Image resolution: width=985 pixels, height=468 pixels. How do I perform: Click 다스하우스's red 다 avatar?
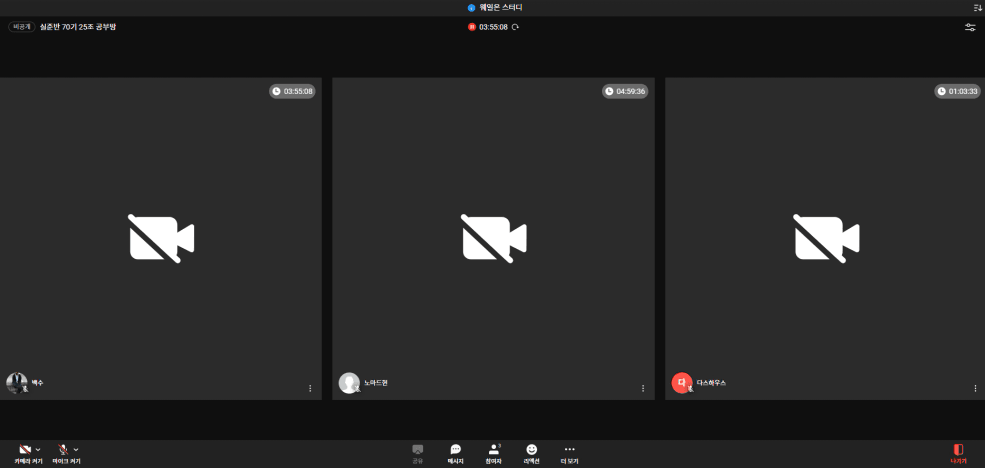click(682, 383)
